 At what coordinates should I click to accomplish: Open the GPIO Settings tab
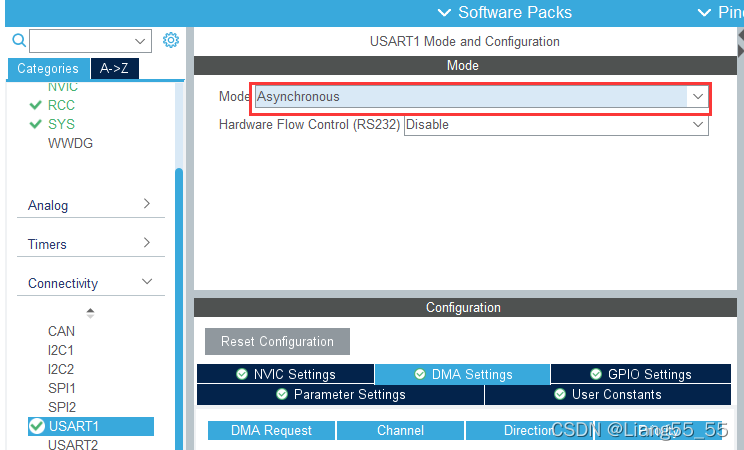point(641,374)
